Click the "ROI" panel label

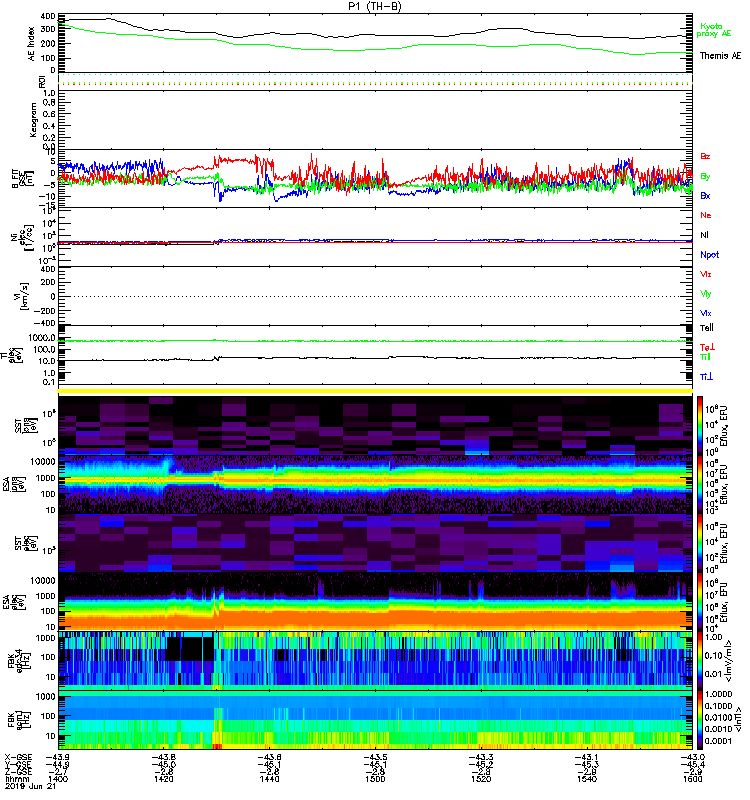42,81
